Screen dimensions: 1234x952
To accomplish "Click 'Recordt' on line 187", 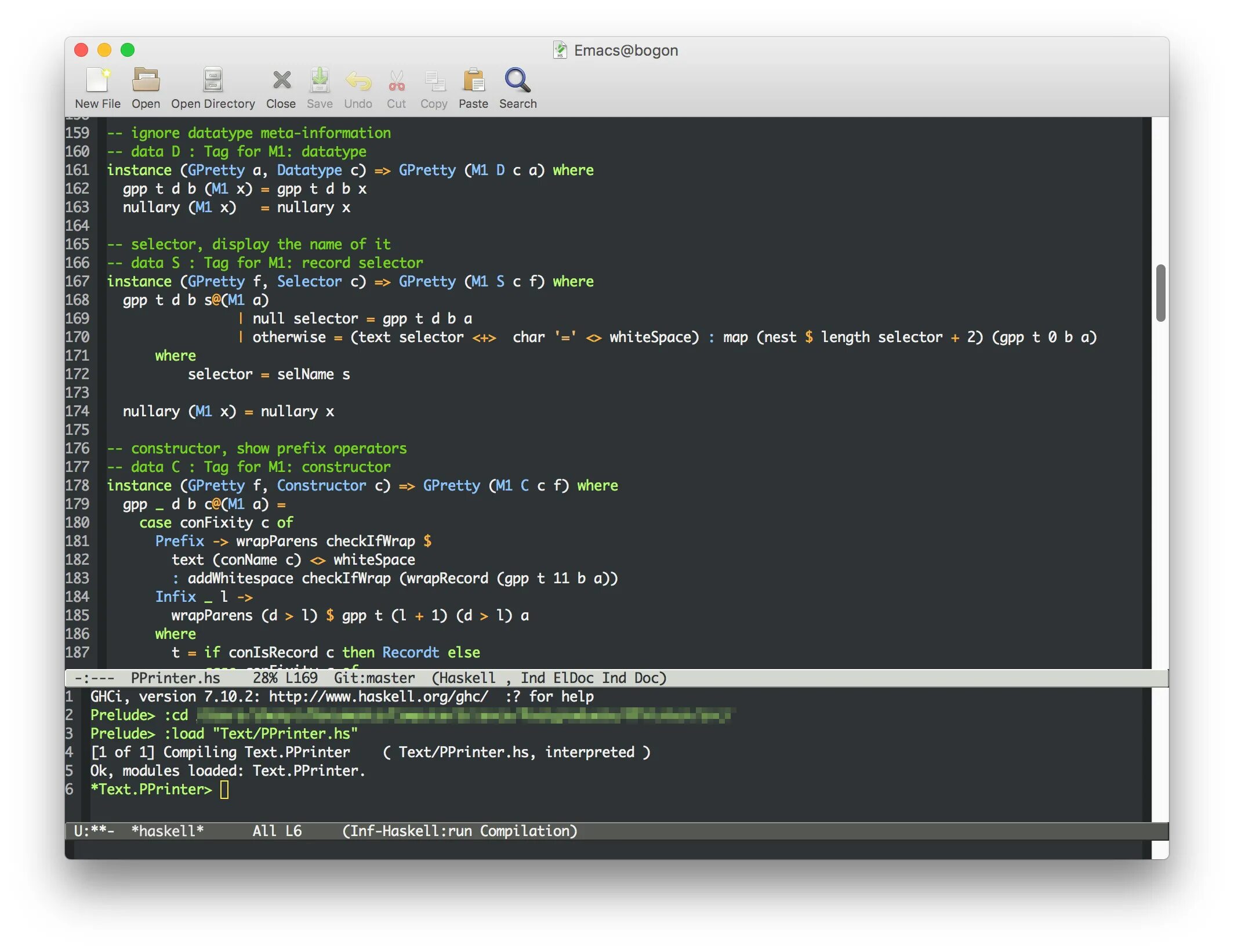I will tap(411, 652).
